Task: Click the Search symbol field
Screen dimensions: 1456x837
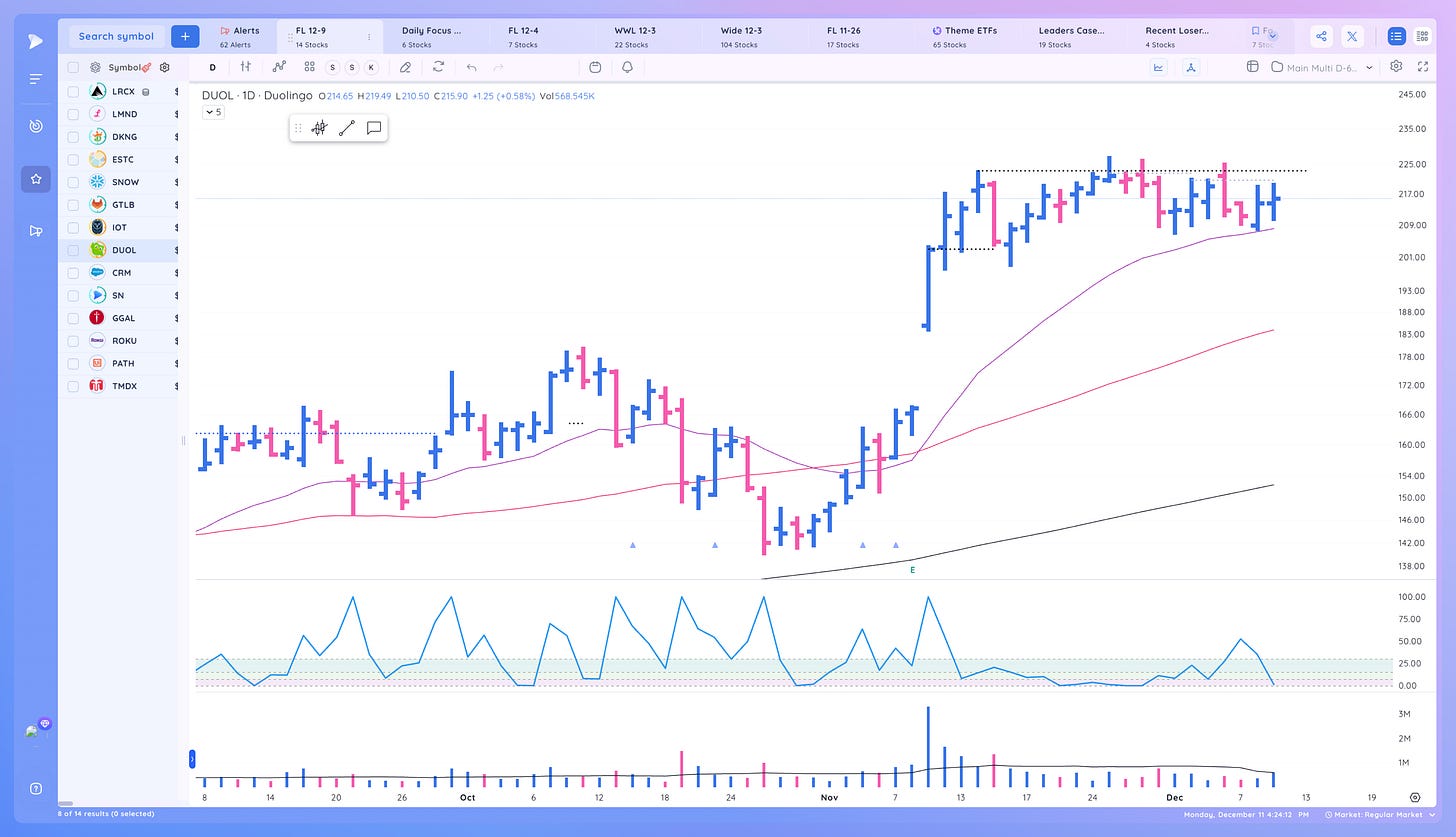Action: [x=116, y=36]
